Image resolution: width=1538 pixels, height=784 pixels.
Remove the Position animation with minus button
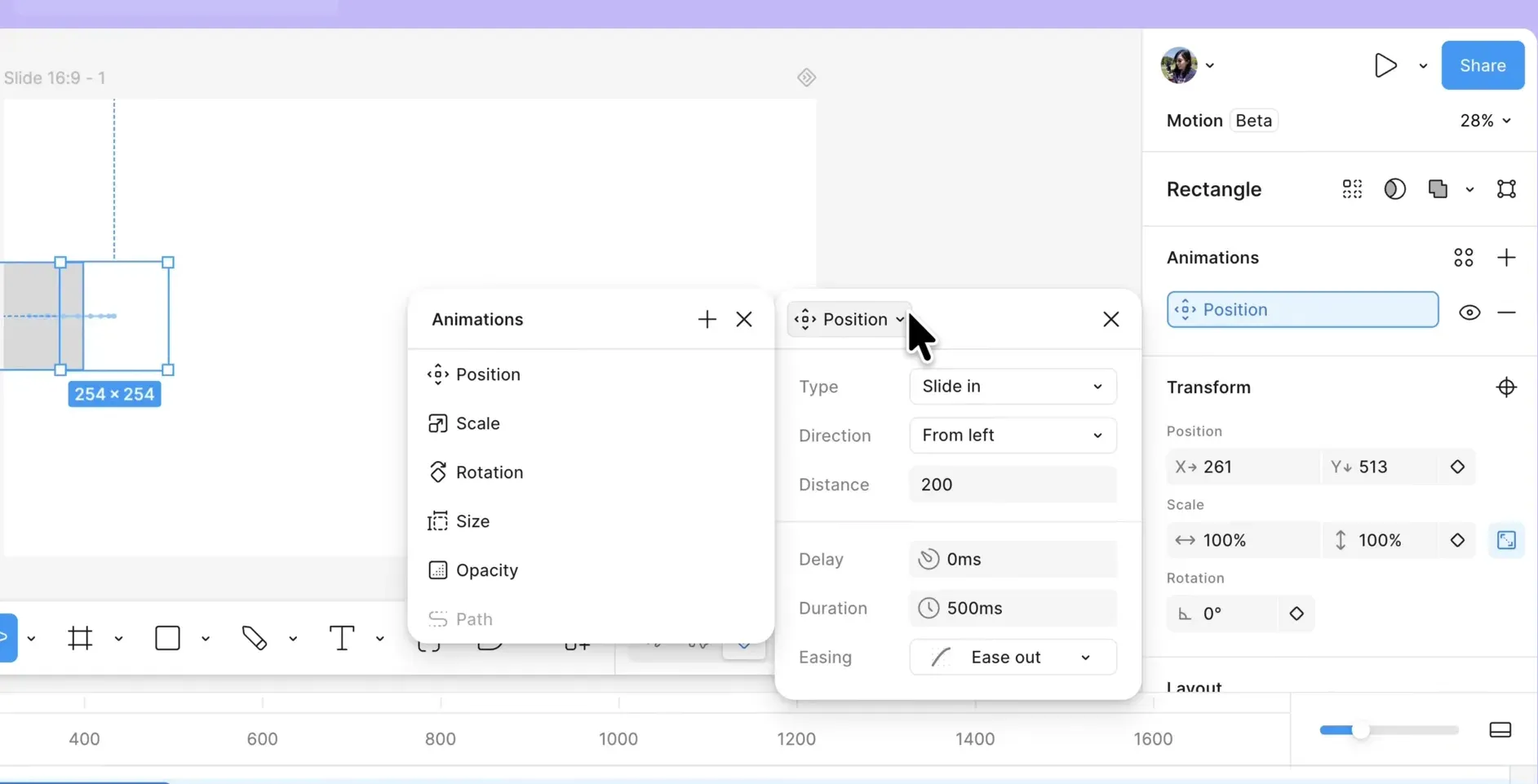click(1506, 312)
